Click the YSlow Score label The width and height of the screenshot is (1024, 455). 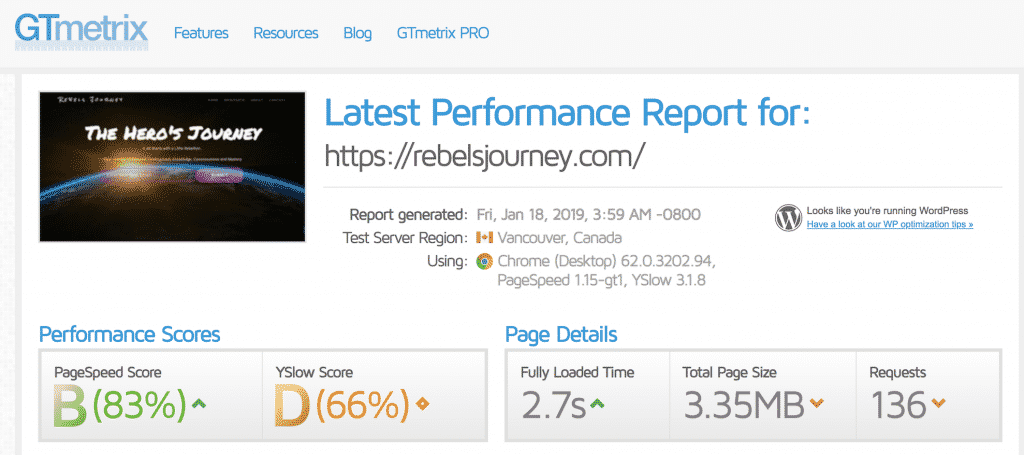[x=314, y=373]
